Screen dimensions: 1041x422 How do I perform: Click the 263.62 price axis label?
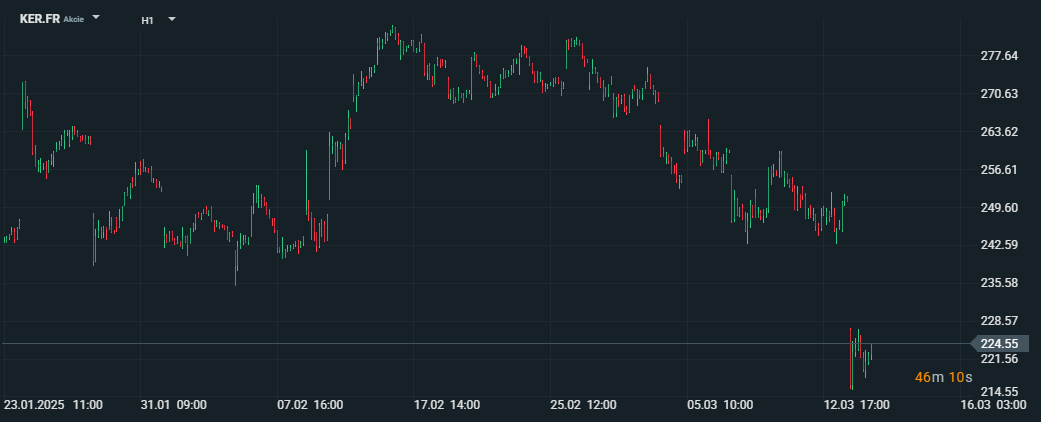(1000, 132)
